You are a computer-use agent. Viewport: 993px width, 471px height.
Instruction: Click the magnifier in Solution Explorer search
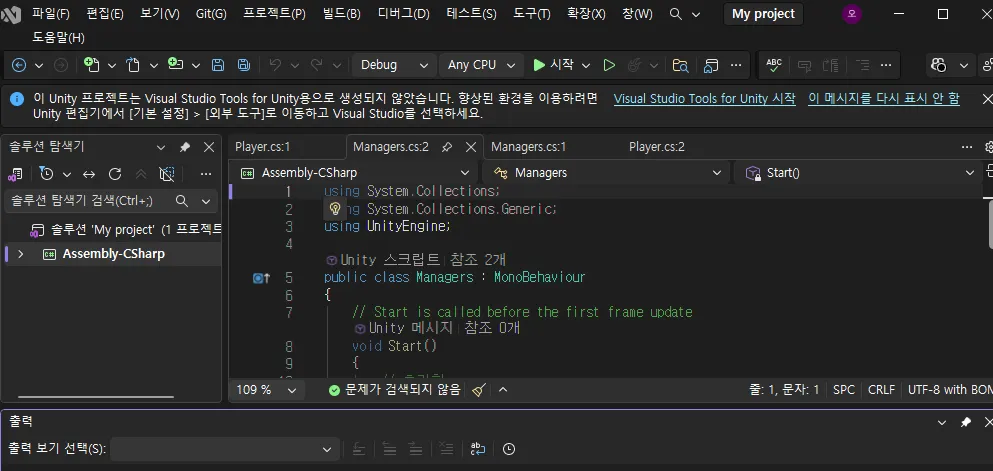(x=182, y=201)
